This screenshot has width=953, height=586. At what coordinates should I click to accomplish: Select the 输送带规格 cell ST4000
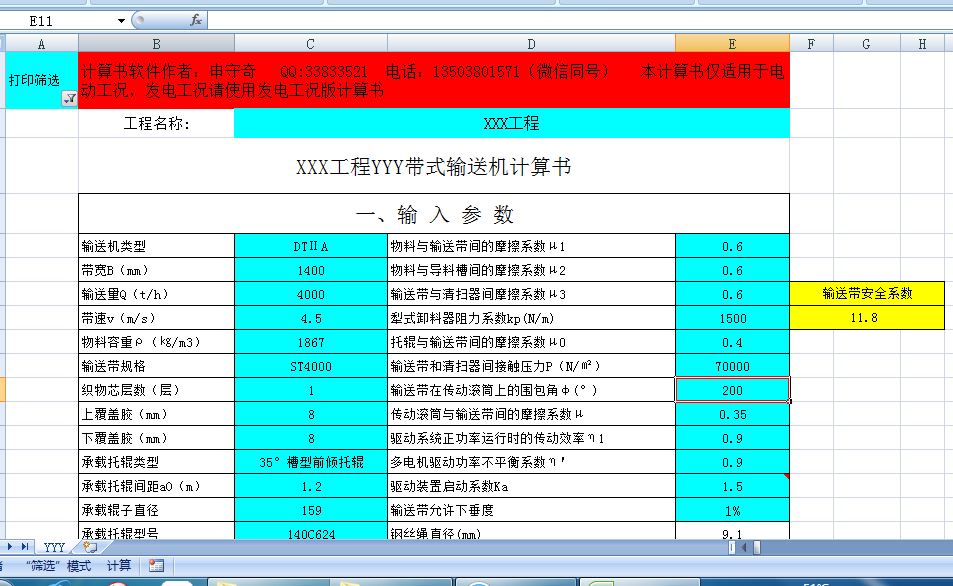(310, 366)
